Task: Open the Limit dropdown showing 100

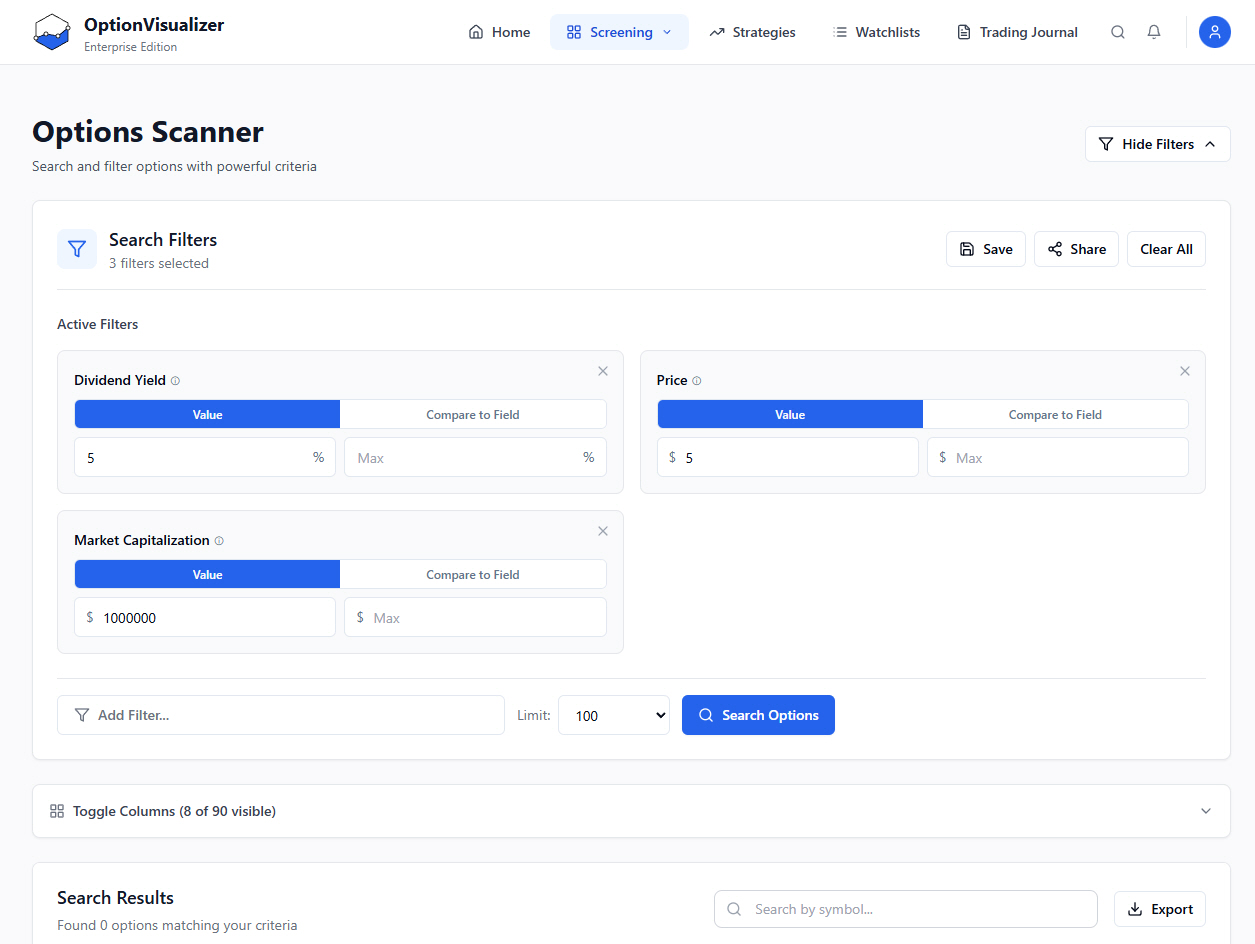Action: 614,715
